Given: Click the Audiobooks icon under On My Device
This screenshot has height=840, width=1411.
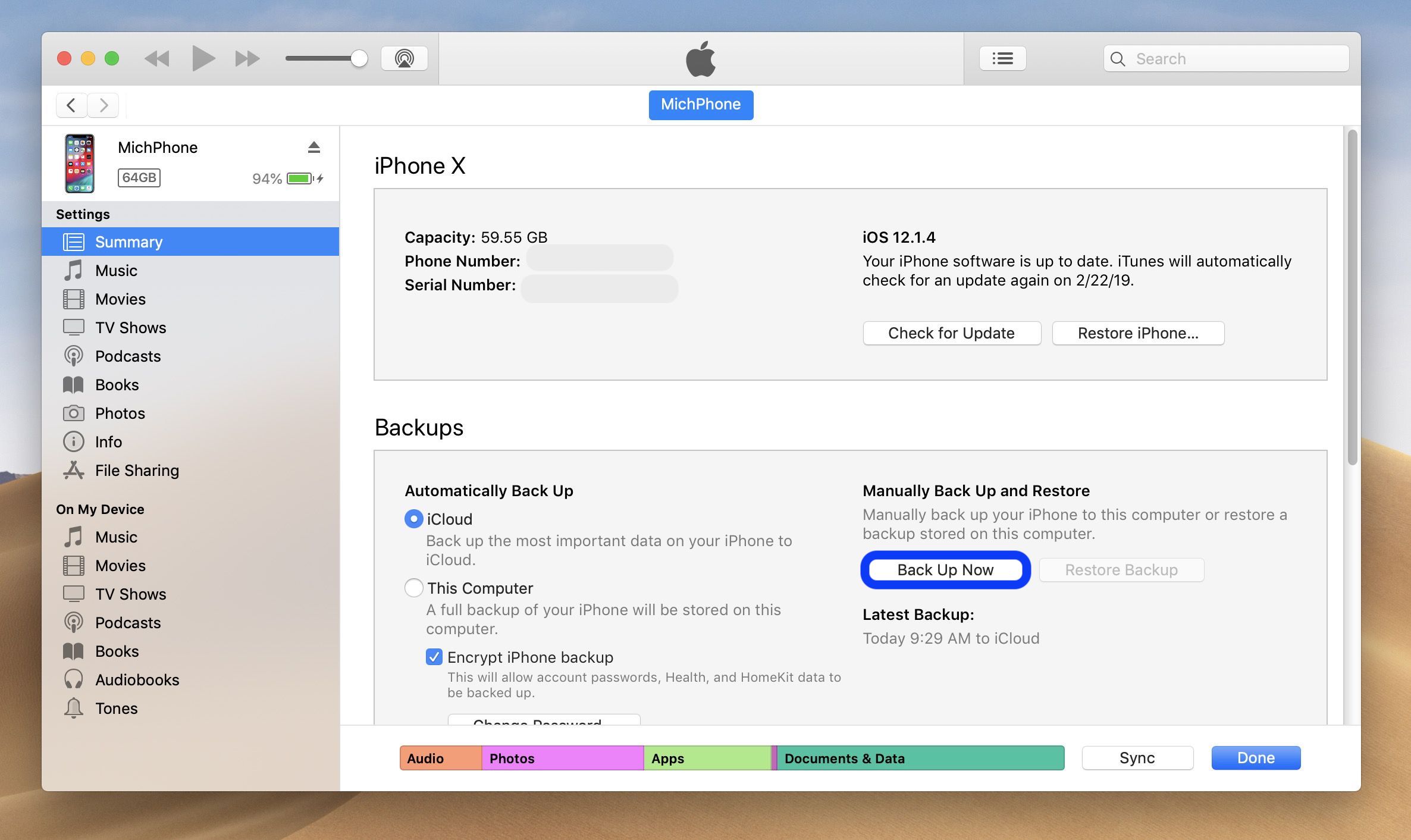Looking at the screenshot, I should tap(75, 679).
